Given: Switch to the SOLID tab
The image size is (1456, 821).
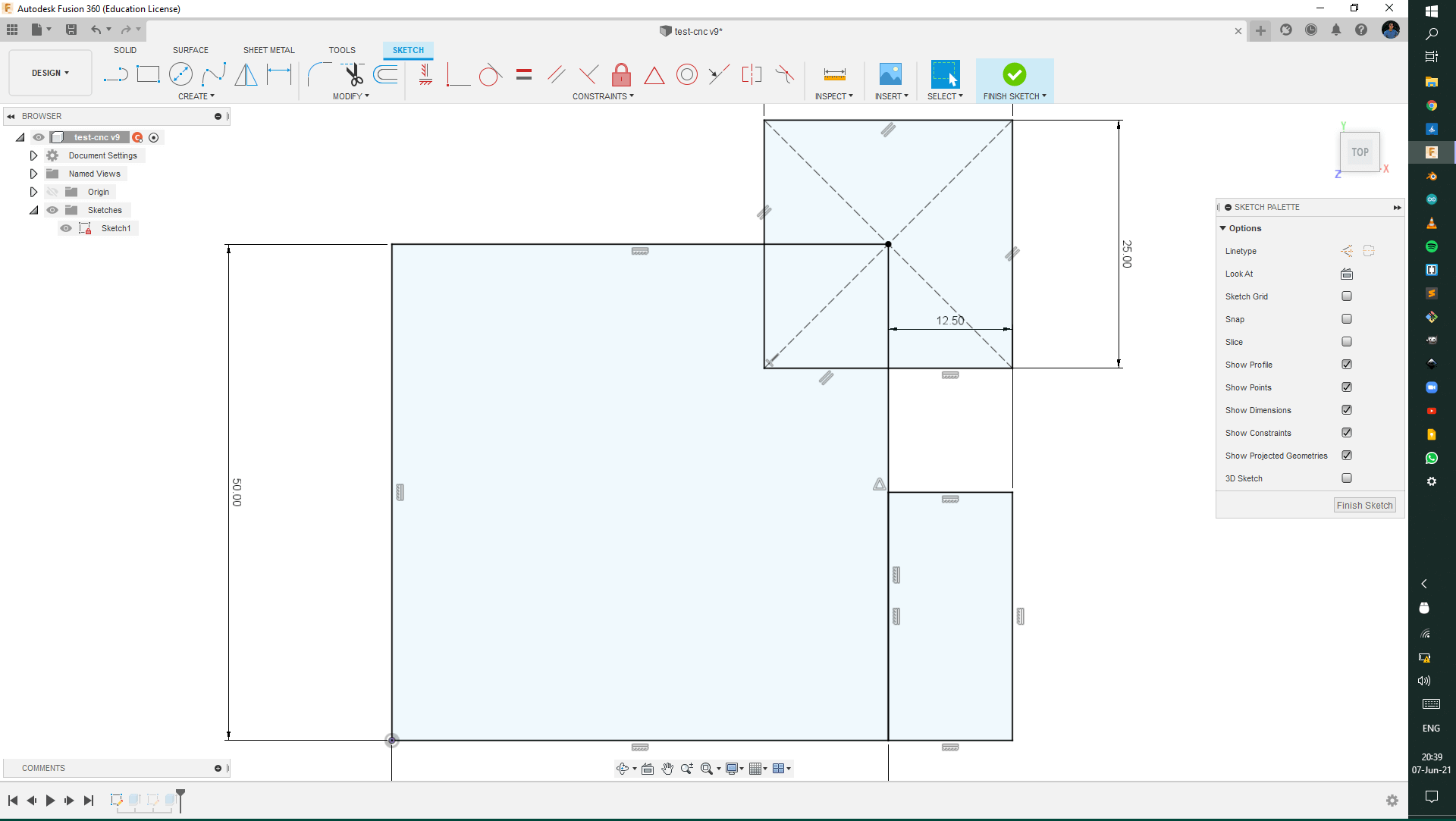Looking at the screenshot, I should point(125,50).
